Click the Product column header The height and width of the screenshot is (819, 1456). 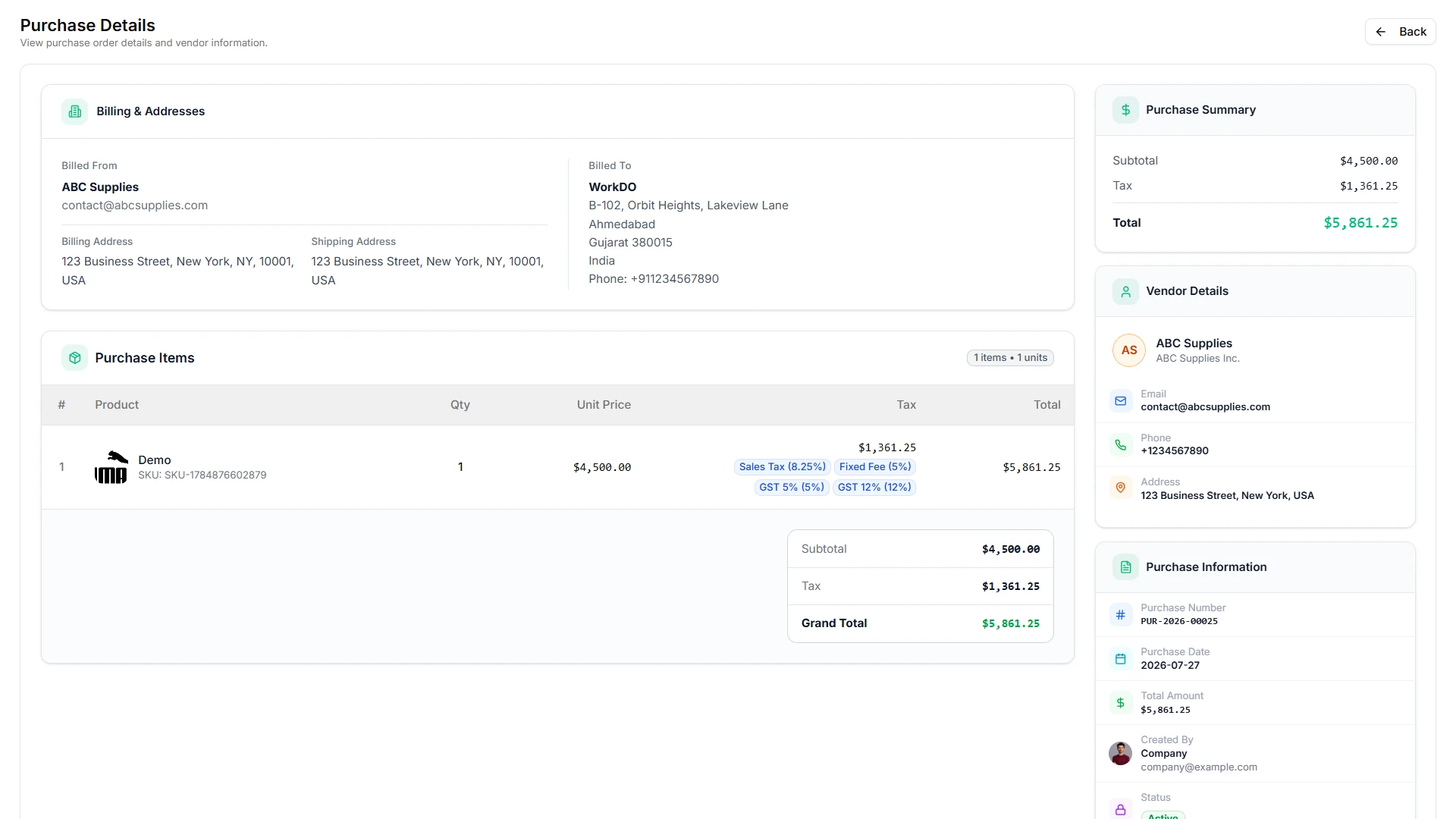tap(117, 405)
